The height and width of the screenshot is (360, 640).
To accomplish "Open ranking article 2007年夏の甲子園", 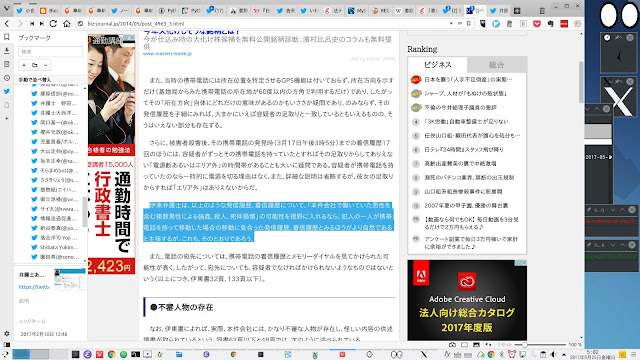I will click(466, 206).
